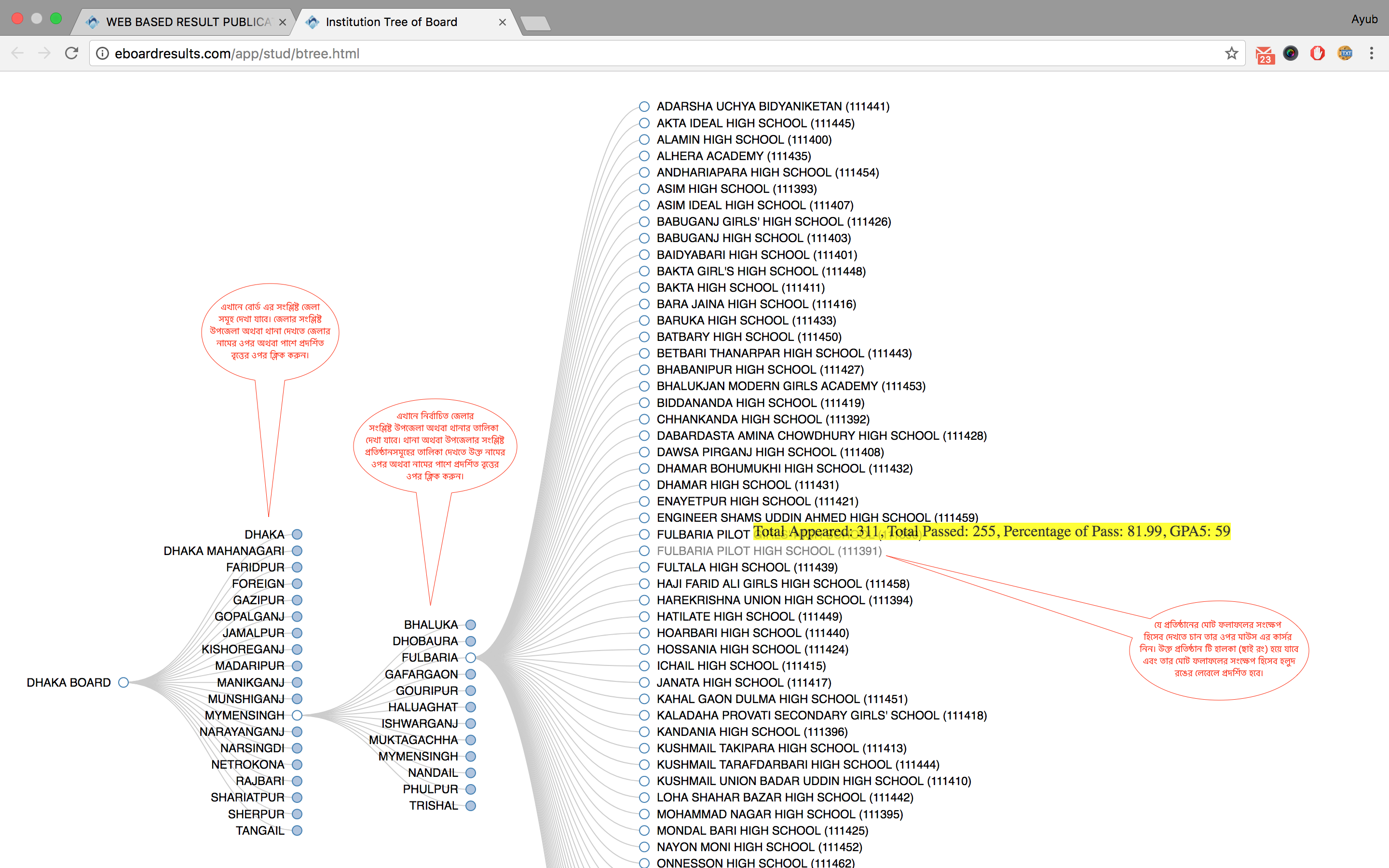
Task: Open the red shield ad-blocker extension
Action: point(1317,54)
